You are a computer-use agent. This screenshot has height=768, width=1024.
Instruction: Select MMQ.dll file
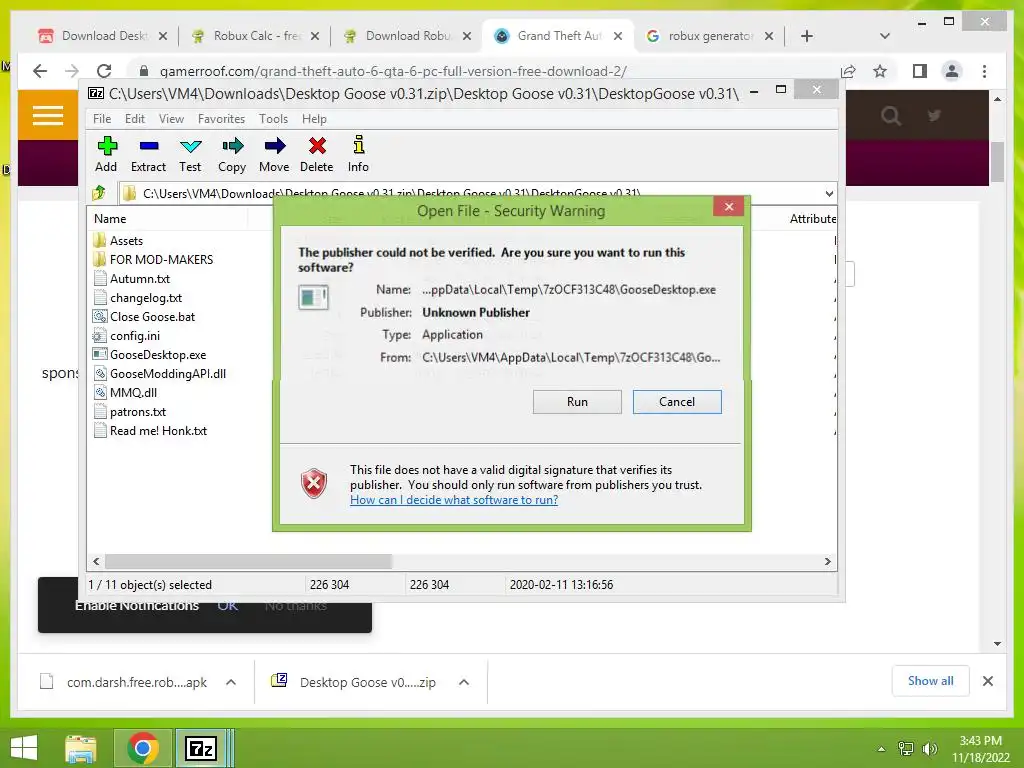pos(125,392)
